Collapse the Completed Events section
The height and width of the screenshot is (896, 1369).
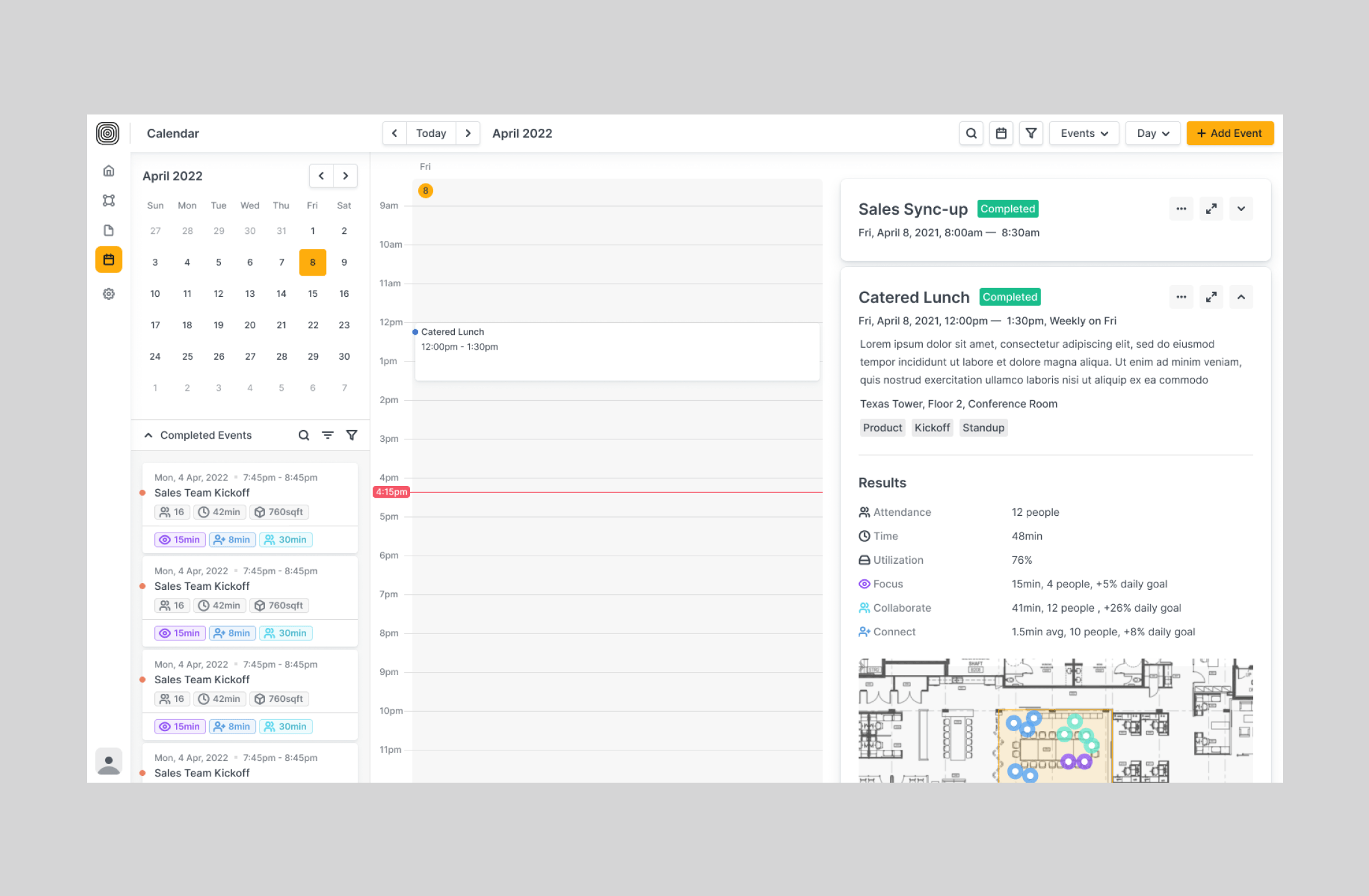click(148, 435)
